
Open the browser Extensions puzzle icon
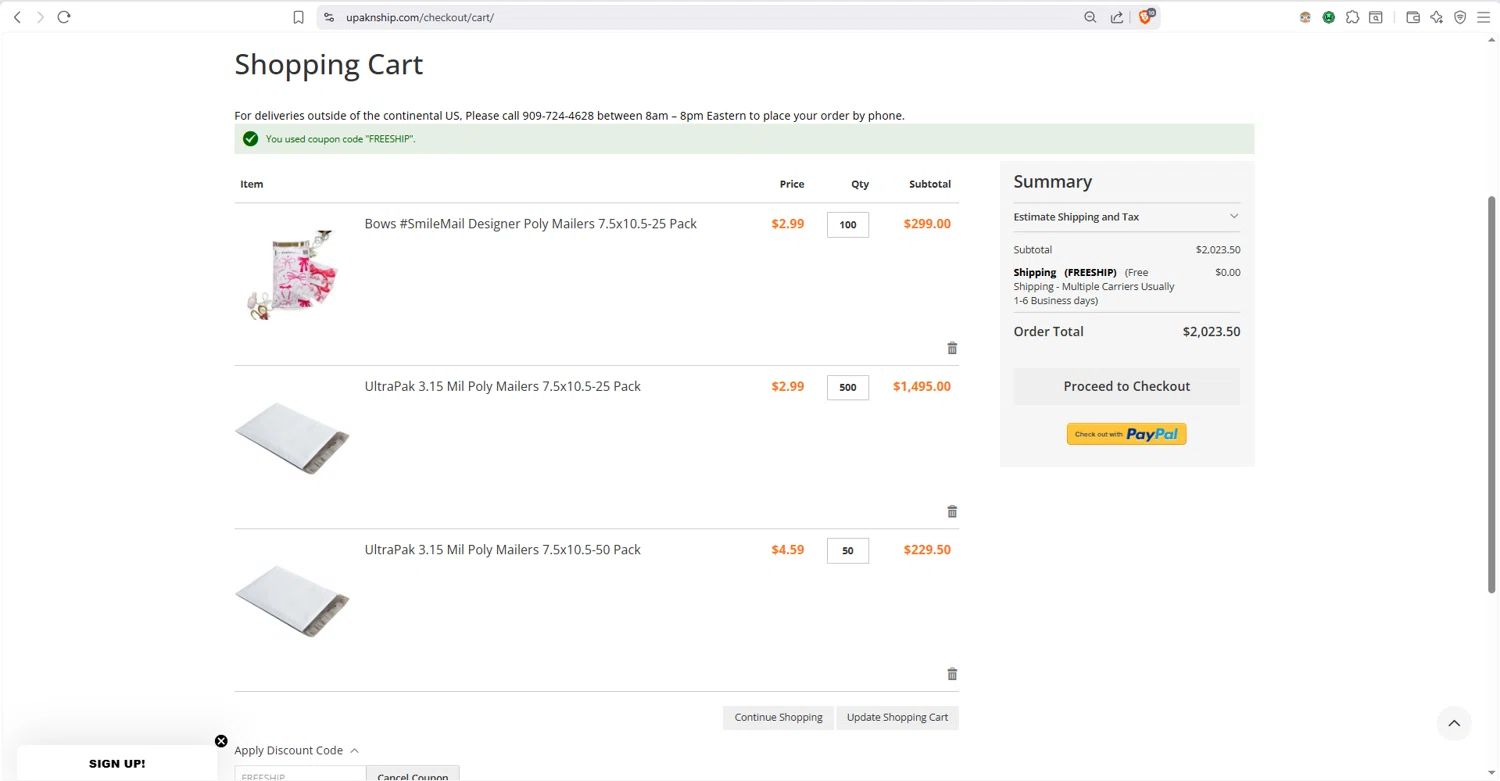[x=1352, y=17]
